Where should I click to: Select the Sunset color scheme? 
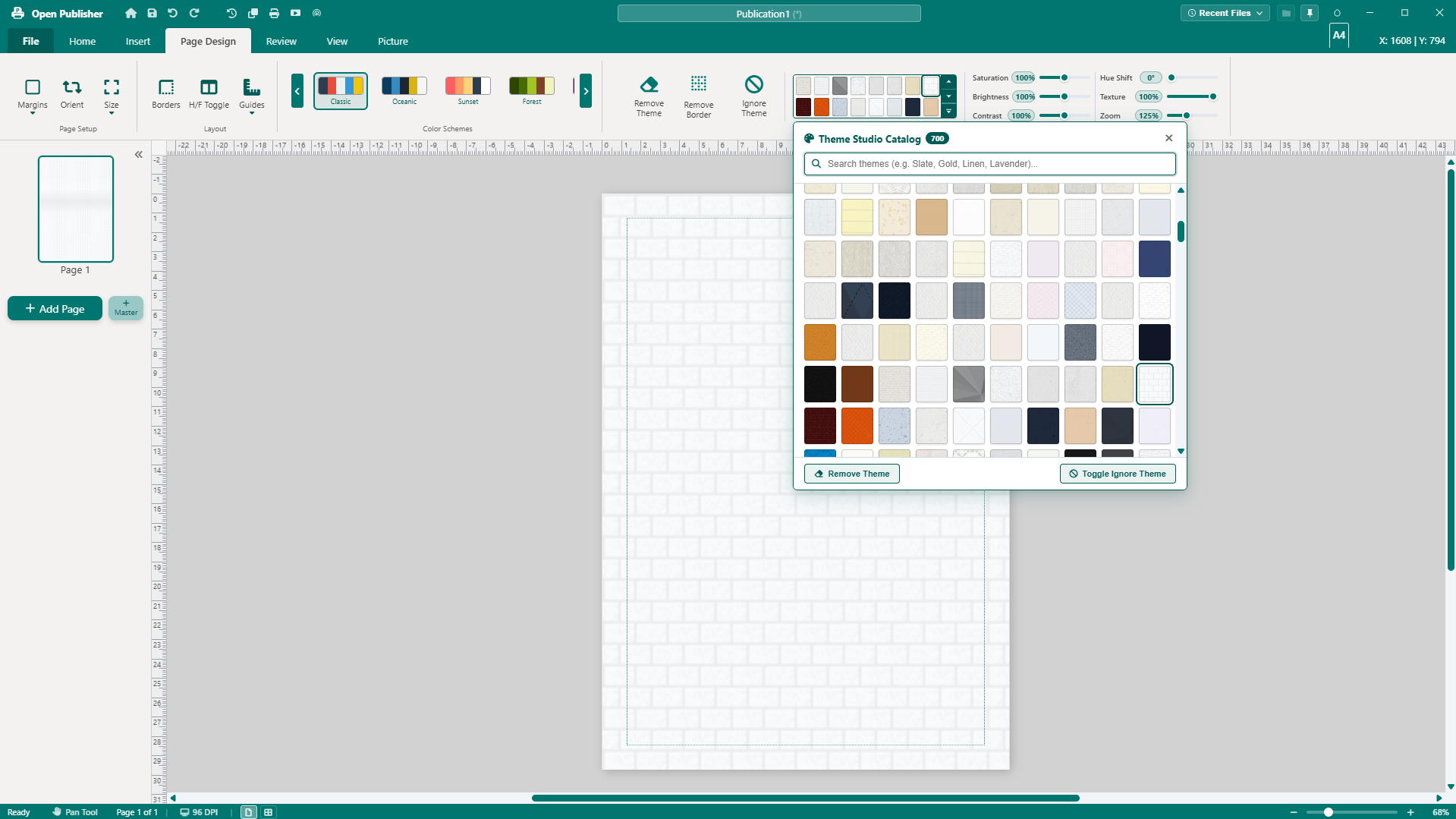pyautogui.click(x=468, y=91)
